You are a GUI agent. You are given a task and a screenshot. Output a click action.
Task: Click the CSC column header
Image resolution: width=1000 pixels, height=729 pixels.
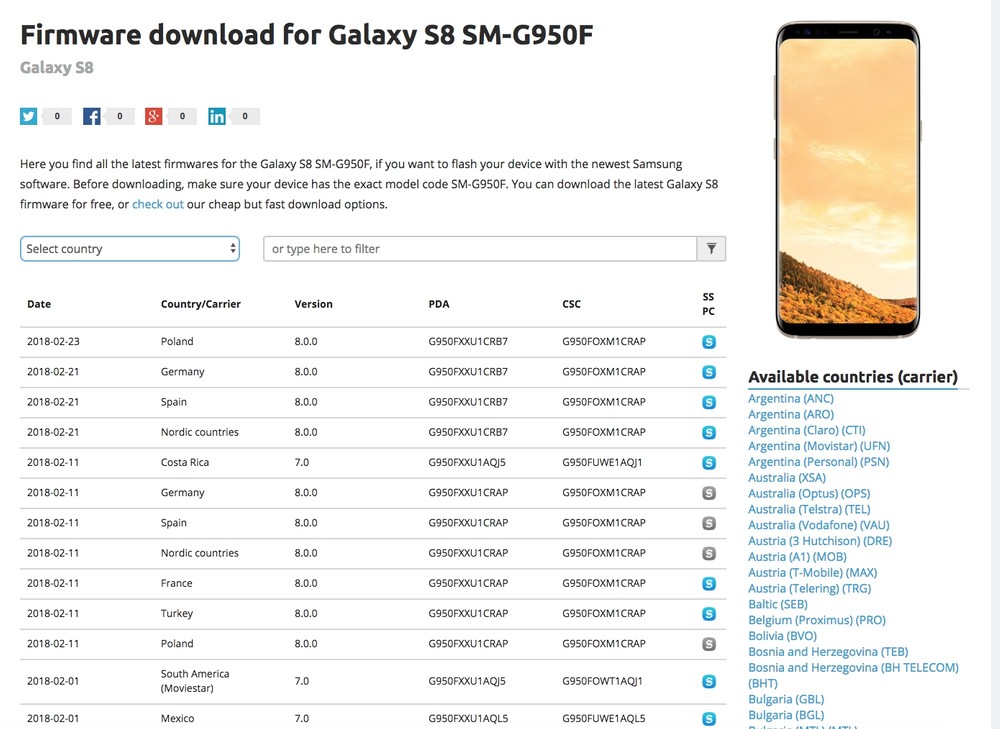[571, 304]
